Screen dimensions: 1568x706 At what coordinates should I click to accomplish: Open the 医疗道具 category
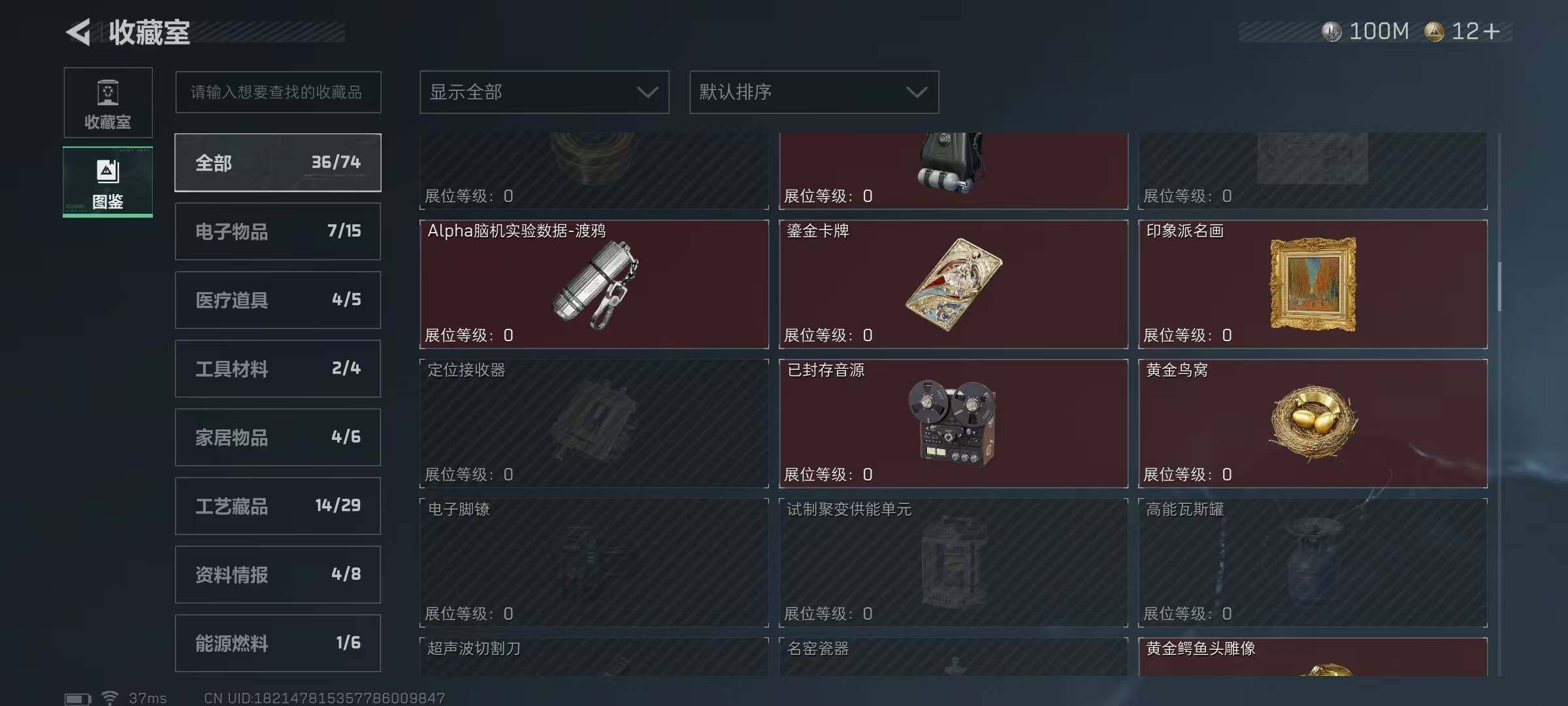tap(278, 300)
